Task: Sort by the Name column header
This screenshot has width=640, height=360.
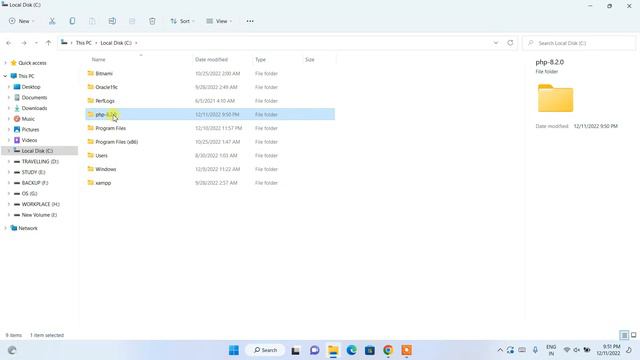Action: click(x=98, y=60)
